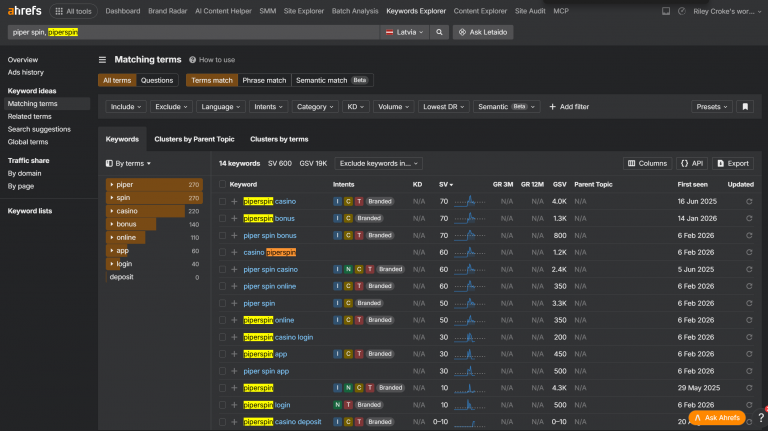The width and height of the screenshot is (768, 431).
Task: Open the piperspin casino login keyword link
Action: tap(278, 337)
